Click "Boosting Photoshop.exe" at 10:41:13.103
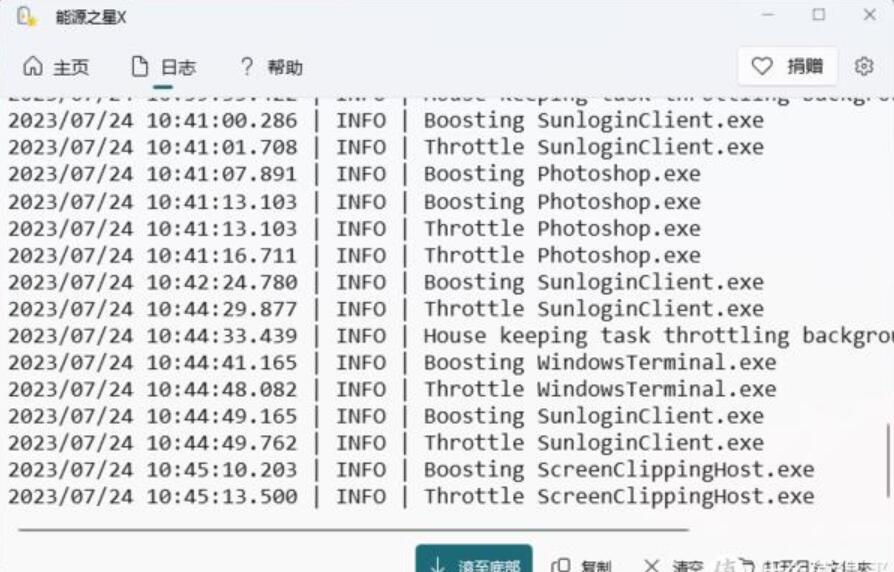894x572 pixels. pyautogui.click(x=562, y=202)
